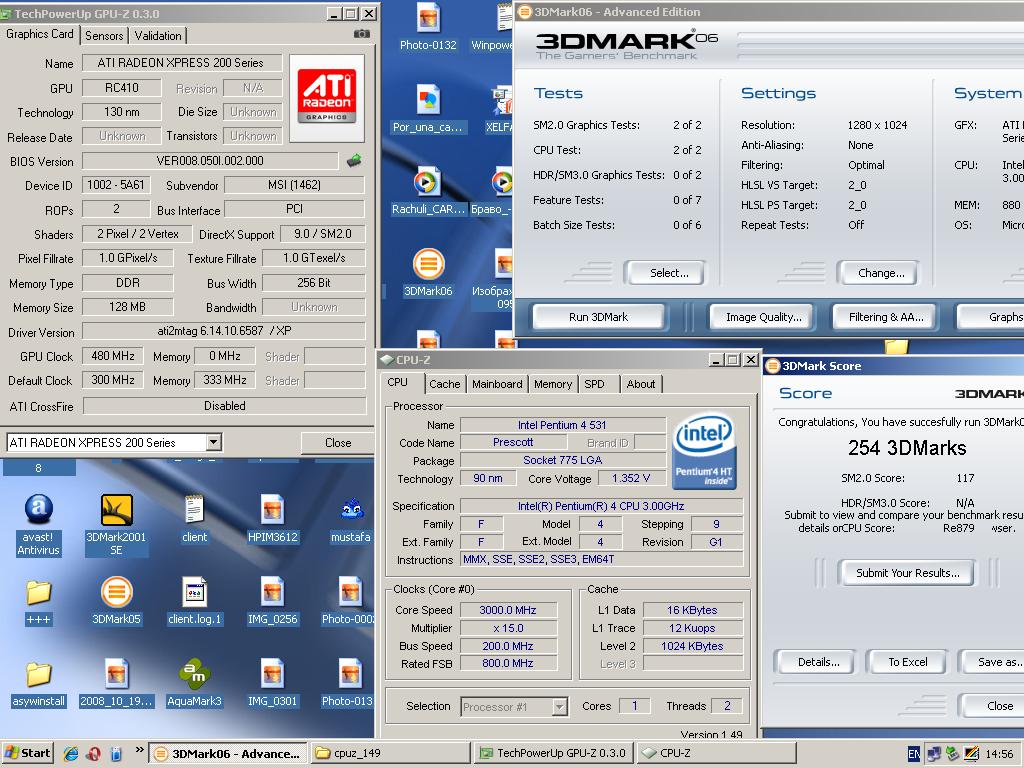Viewport: 1024px width, 768px height.
Task: Switch to the Sensors tab in GPU-Z
Action: [104, 35]
